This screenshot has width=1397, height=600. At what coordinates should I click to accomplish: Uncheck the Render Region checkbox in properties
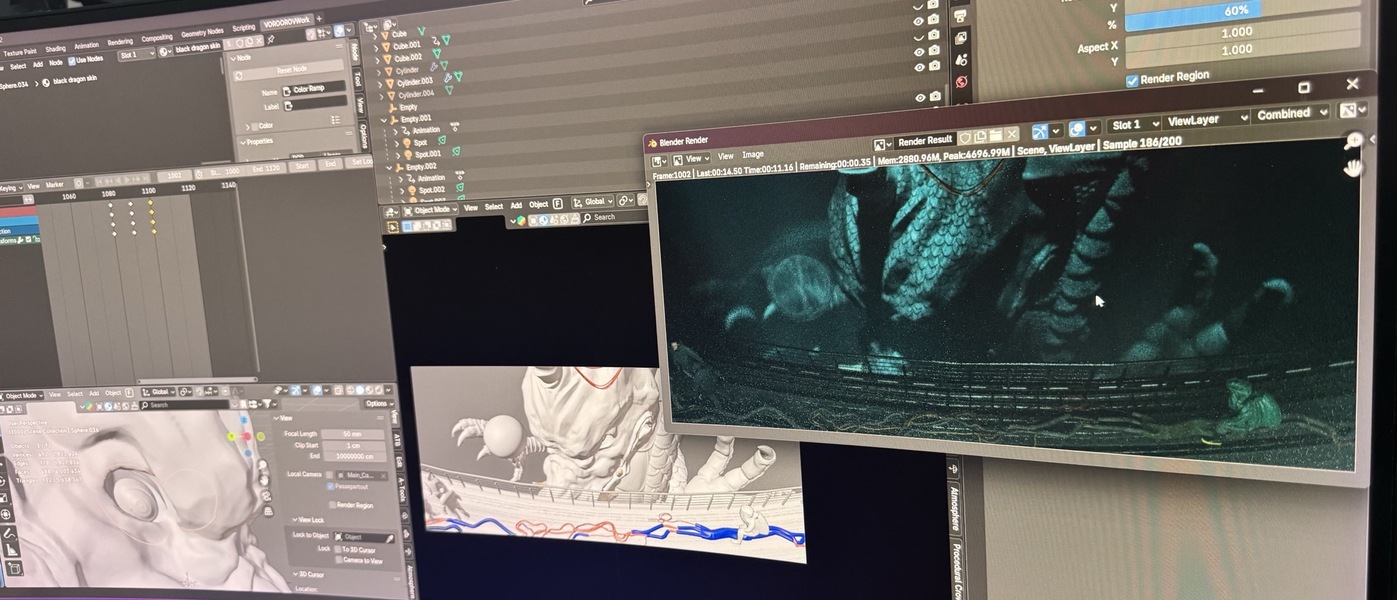(x=1132, y=80)
